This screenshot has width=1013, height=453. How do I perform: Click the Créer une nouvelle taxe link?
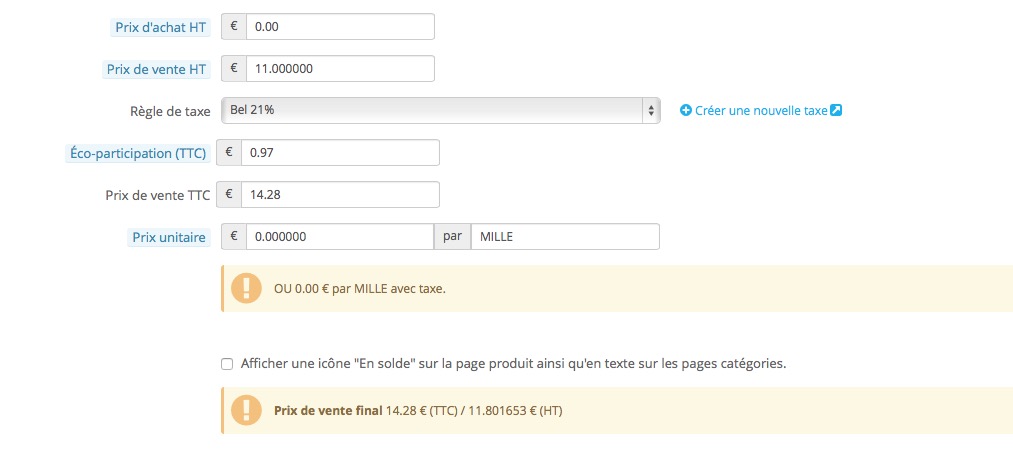tap(761, 111)
